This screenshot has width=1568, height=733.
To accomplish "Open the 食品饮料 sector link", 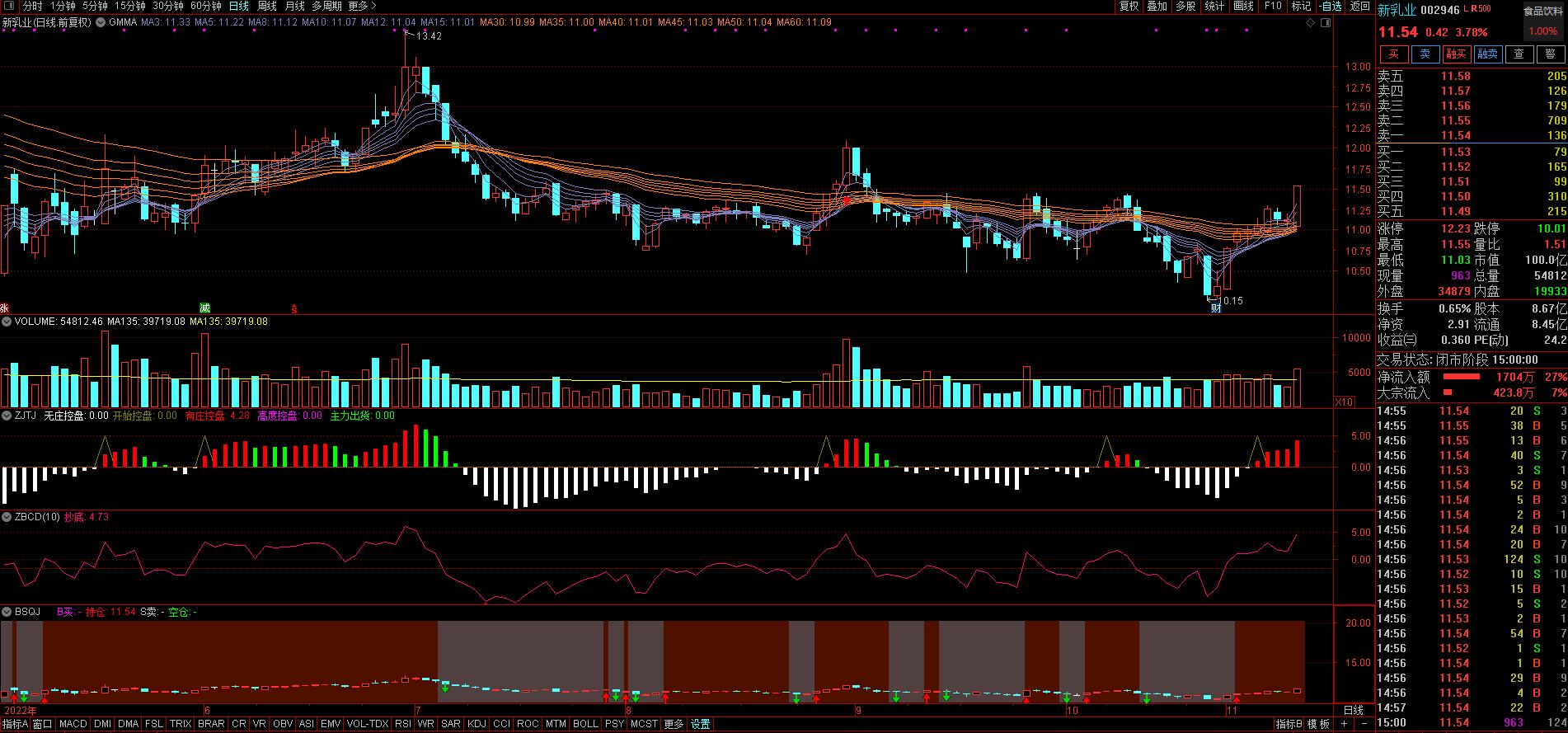I will pos(1542,12).
